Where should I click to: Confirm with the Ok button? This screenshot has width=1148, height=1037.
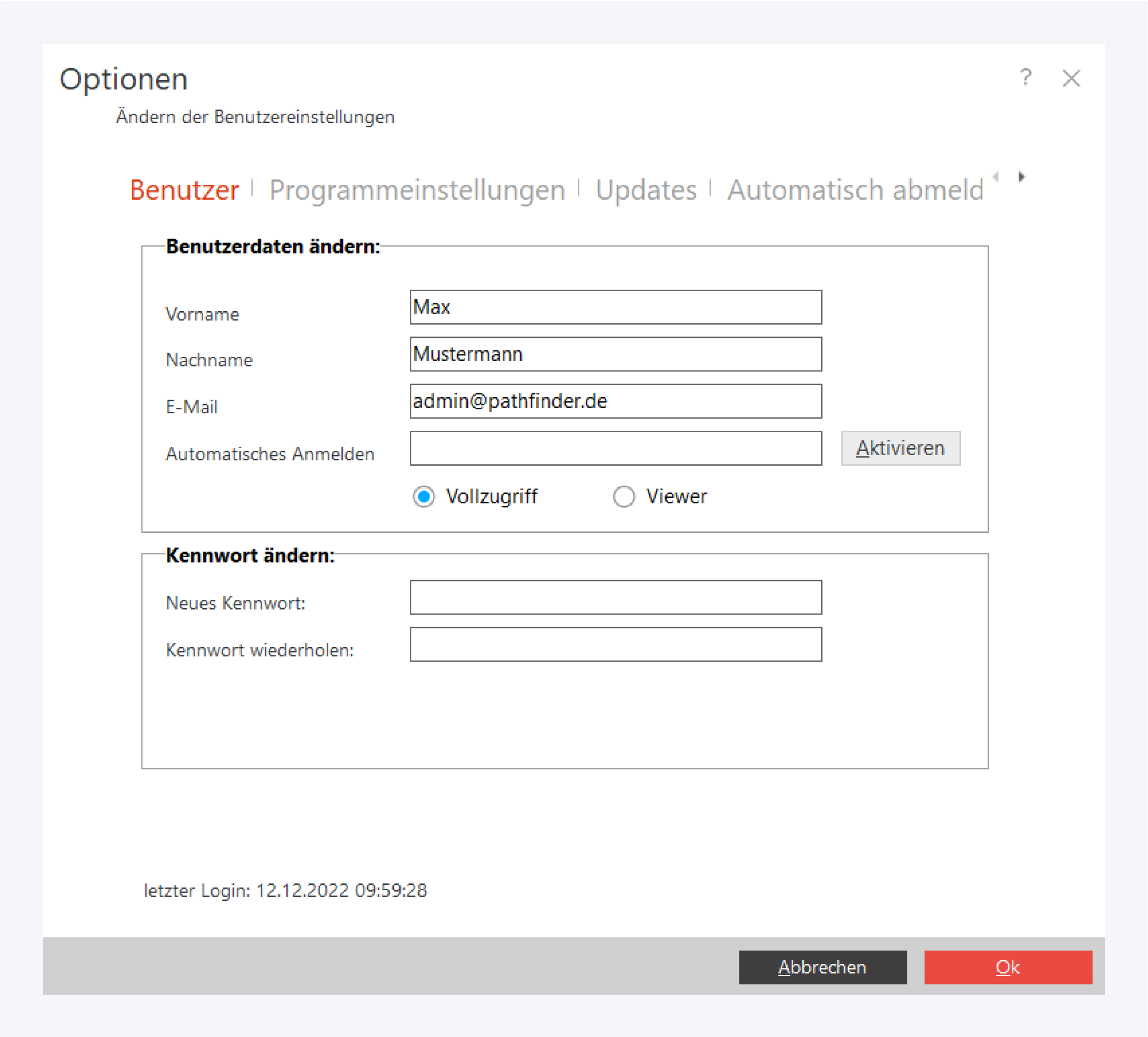(x=1007, y=967)
